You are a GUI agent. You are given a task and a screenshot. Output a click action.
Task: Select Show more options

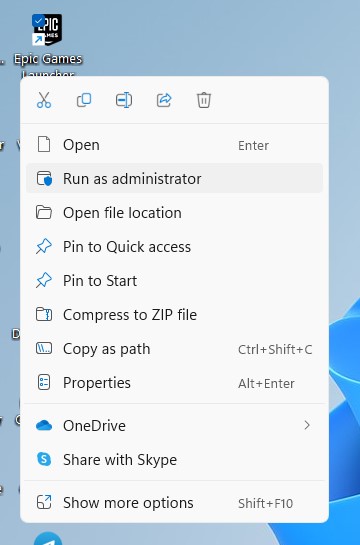[x=174, y=503]
